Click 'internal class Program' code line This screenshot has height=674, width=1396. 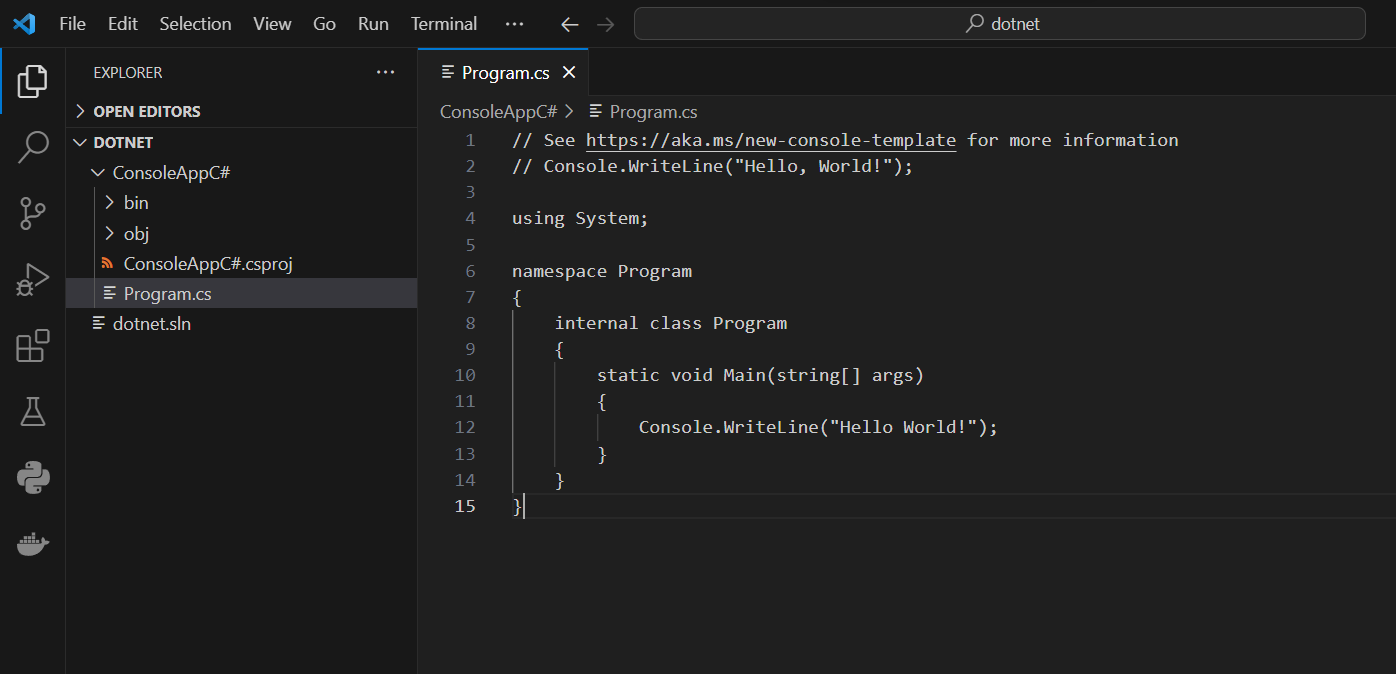pos(670,323)
